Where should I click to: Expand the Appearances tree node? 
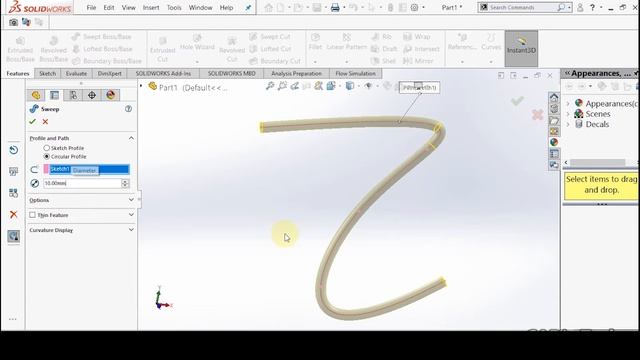pos(568,103)
